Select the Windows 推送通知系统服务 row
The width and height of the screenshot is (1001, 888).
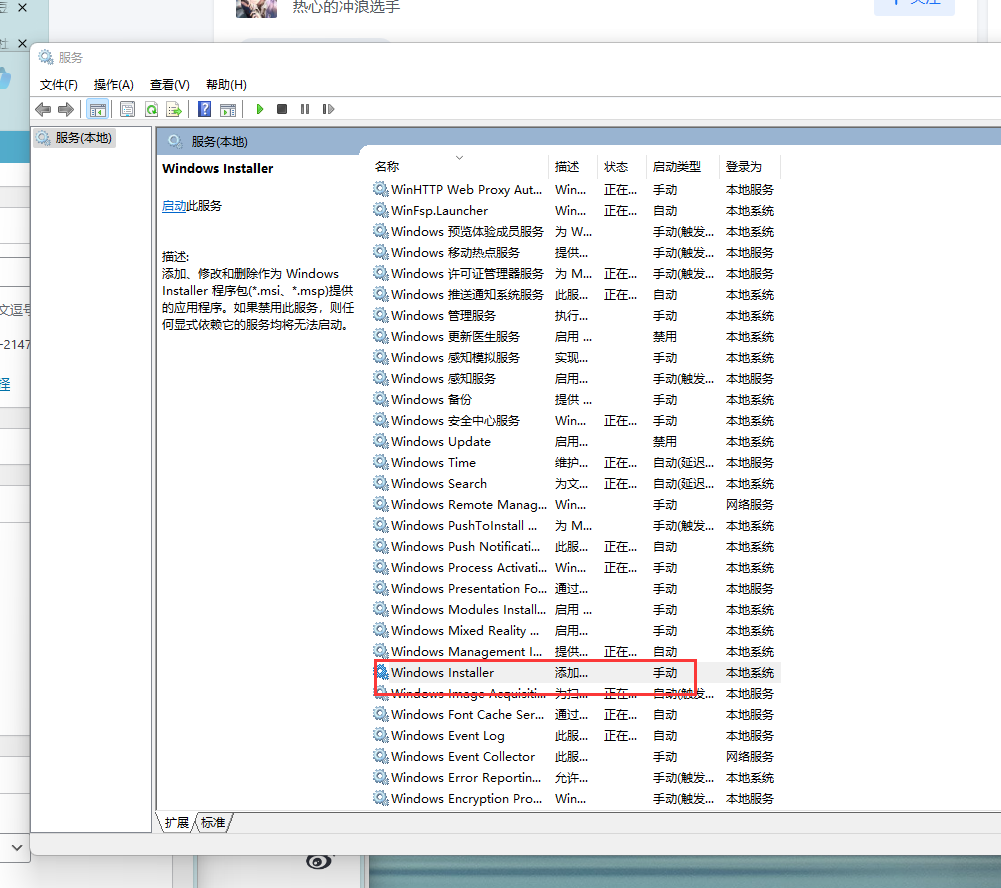pos(576,294)
